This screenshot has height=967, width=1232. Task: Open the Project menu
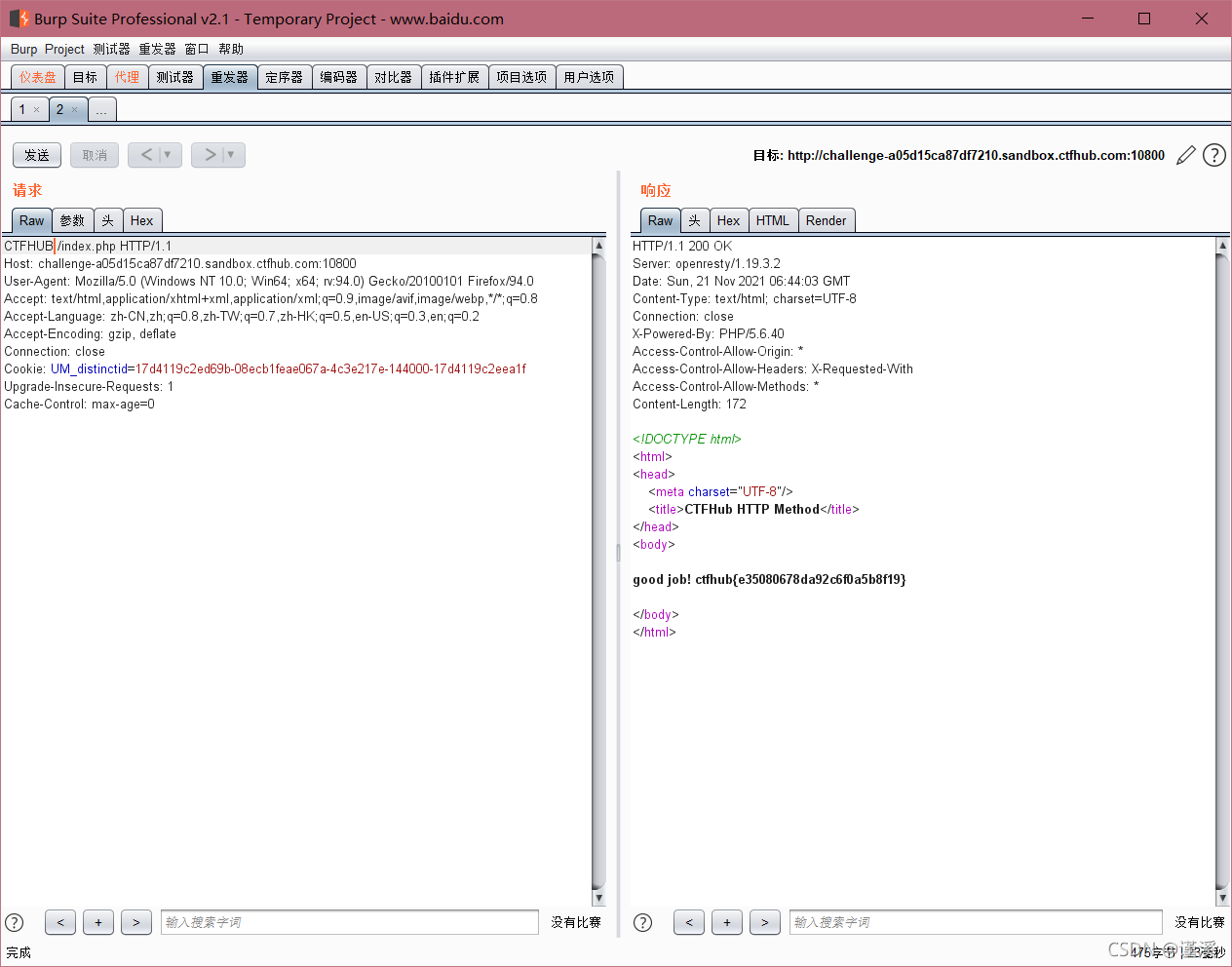click(x=64, y=49)
